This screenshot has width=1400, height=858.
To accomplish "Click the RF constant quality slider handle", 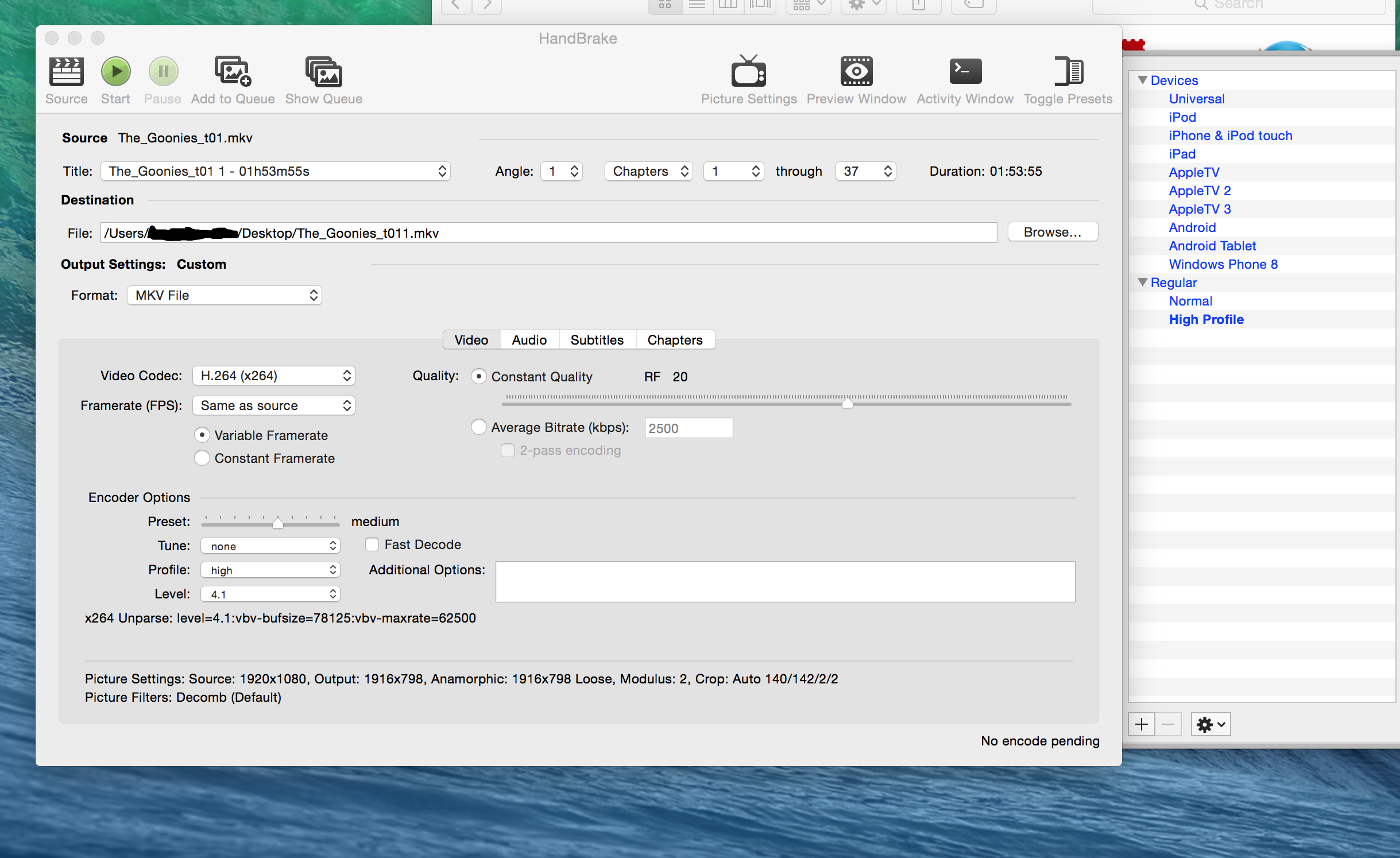I will tap(848, 403).
